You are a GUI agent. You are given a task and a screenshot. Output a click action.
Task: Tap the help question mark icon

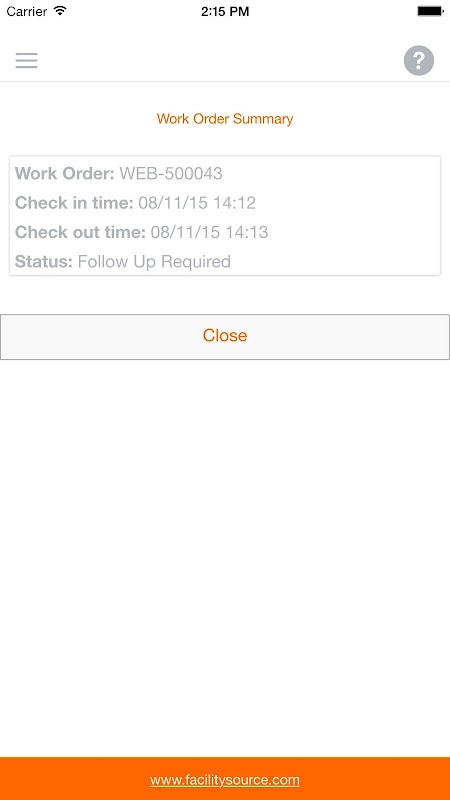point(419,61)
